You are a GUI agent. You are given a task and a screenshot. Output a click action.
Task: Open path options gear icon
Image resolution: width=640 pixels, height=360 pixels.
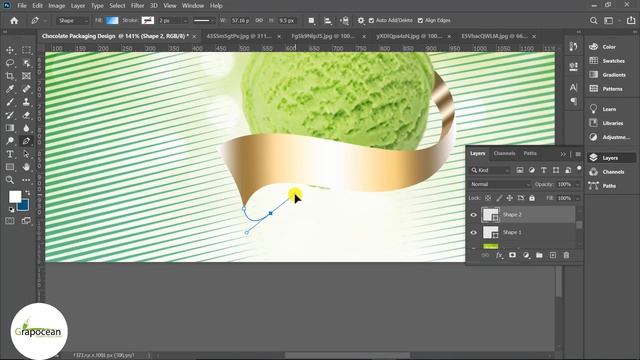[x=361, y=20]
